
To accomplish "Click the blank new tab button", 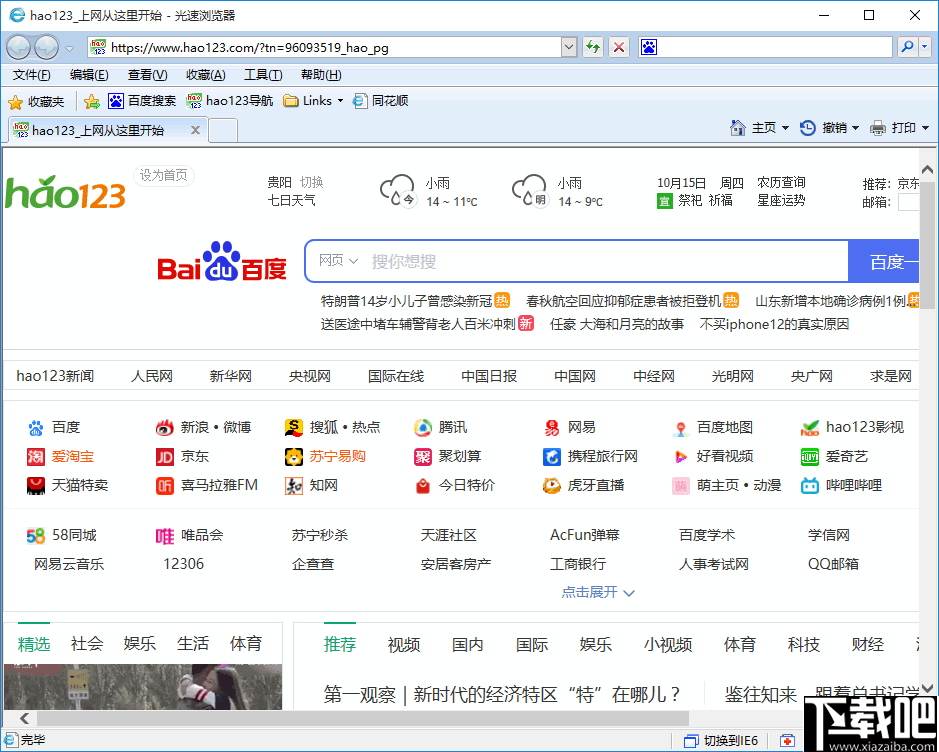I will (x=223, y=130).
